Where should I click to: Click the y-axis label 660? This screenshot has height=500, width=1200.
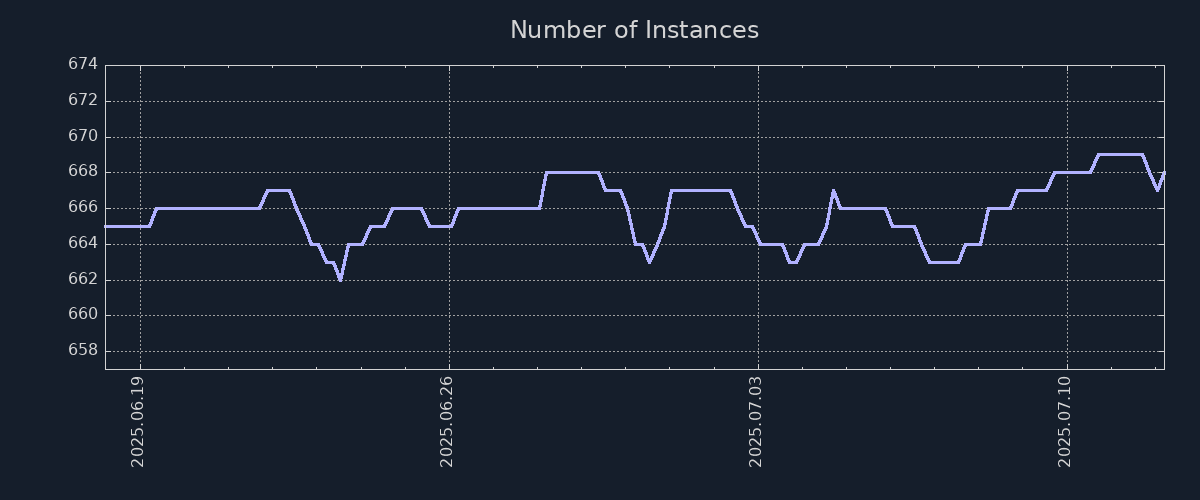point(83,315)
